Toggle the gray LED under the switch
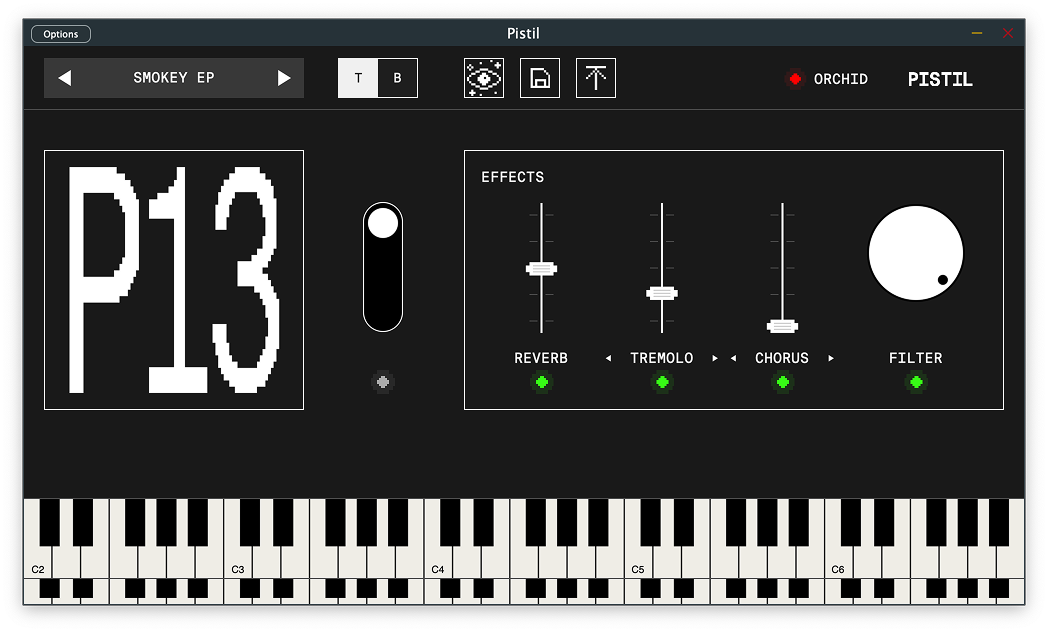 383,382
